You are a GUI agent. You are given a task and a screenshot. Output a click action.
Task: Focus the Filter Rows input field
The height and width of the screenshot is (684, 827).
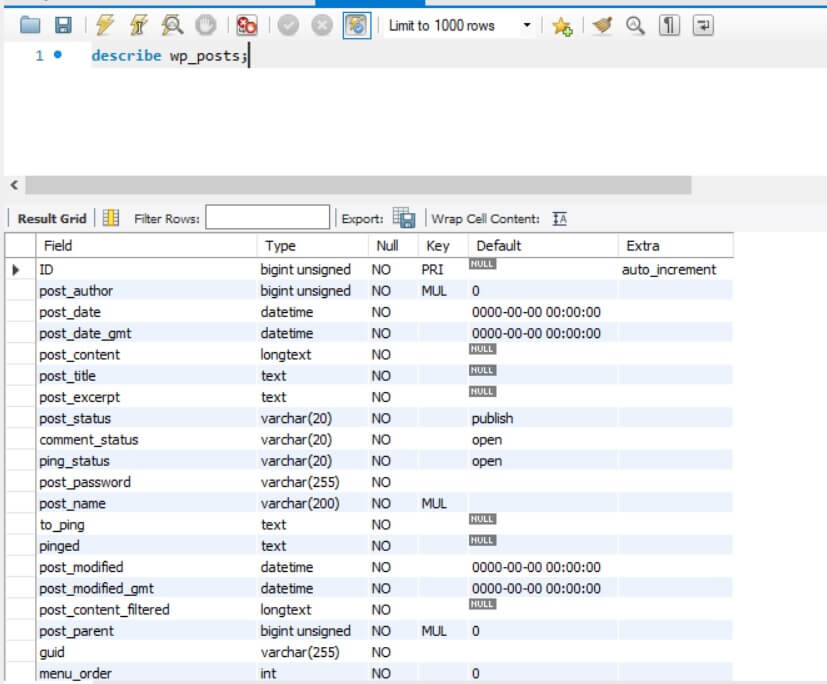coord(267,217)
